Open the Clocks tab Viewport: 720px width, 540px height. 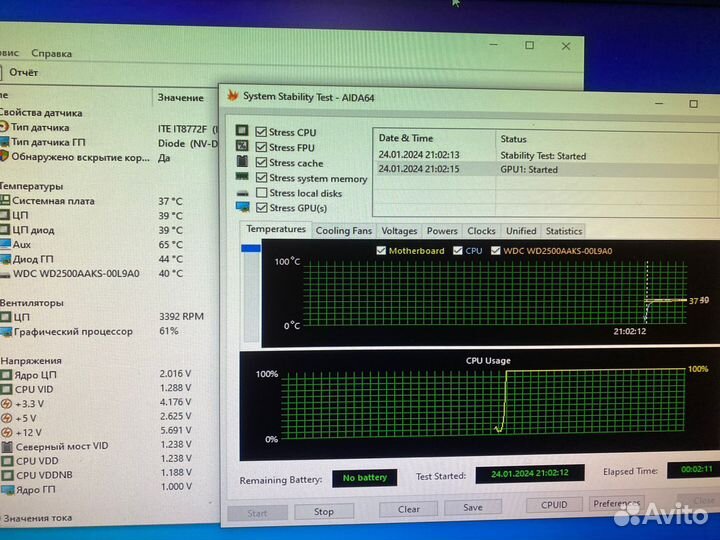pos(481,231)
